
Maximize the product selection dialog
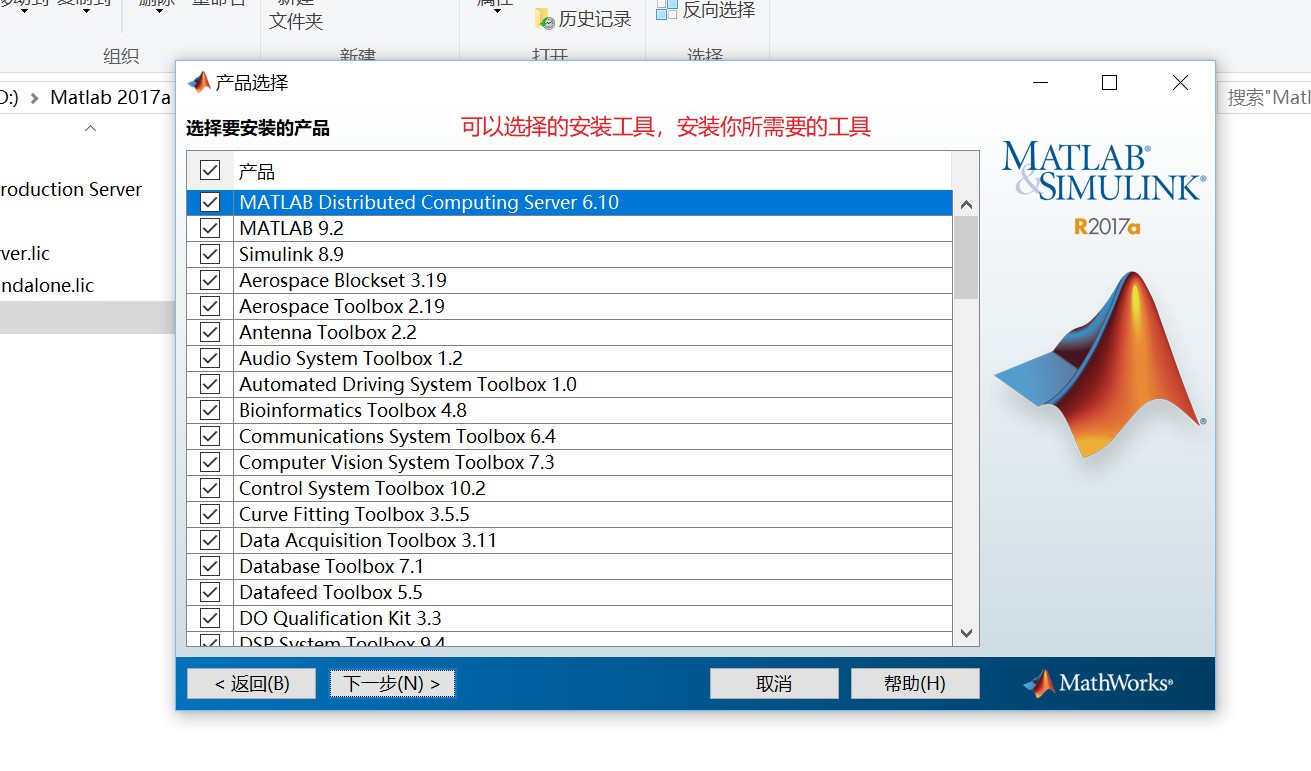click(x=1109, y=83)
